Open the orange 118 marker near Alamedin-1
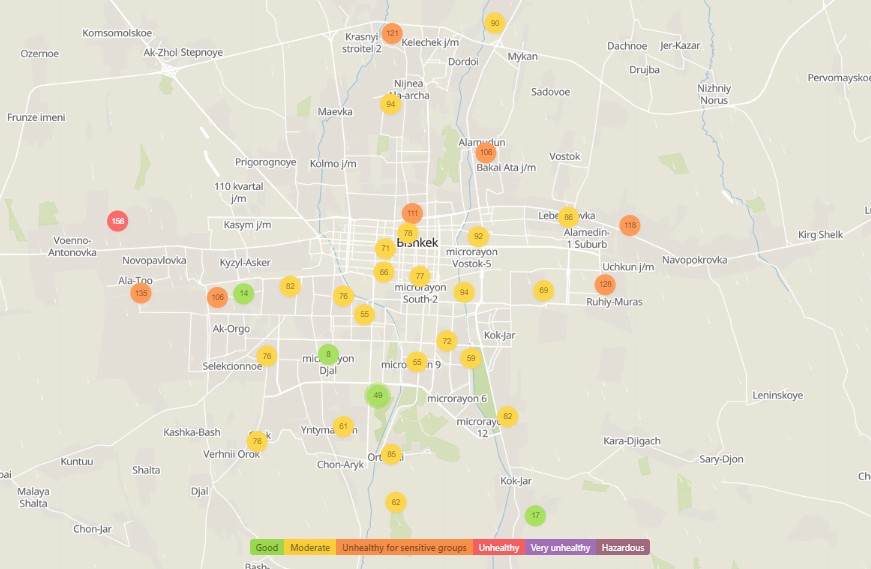 click(629, 226)
